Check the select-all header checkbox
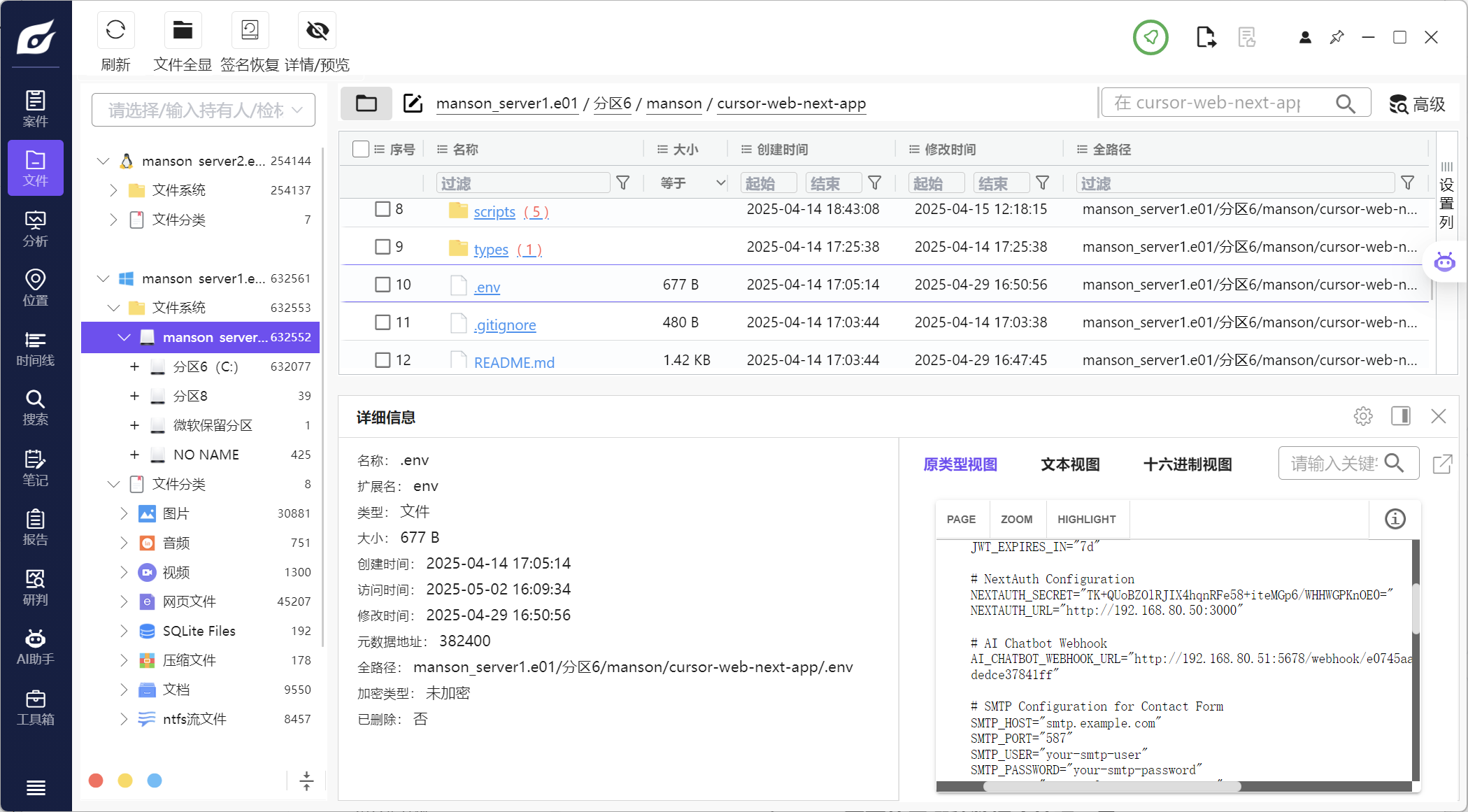Image resolution: width=1468 pixels, height=812 pixels. point(361,149)
